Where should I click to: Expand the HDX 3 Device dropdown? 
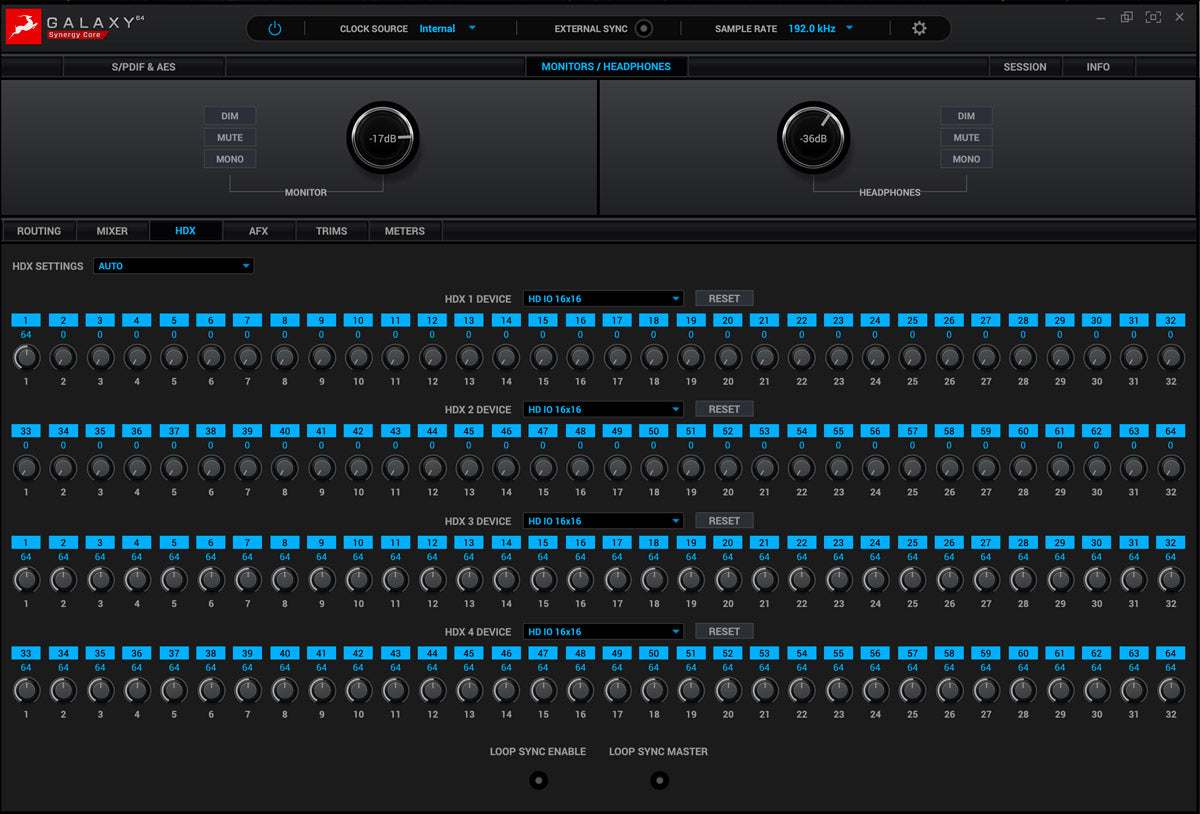(603, 521)
